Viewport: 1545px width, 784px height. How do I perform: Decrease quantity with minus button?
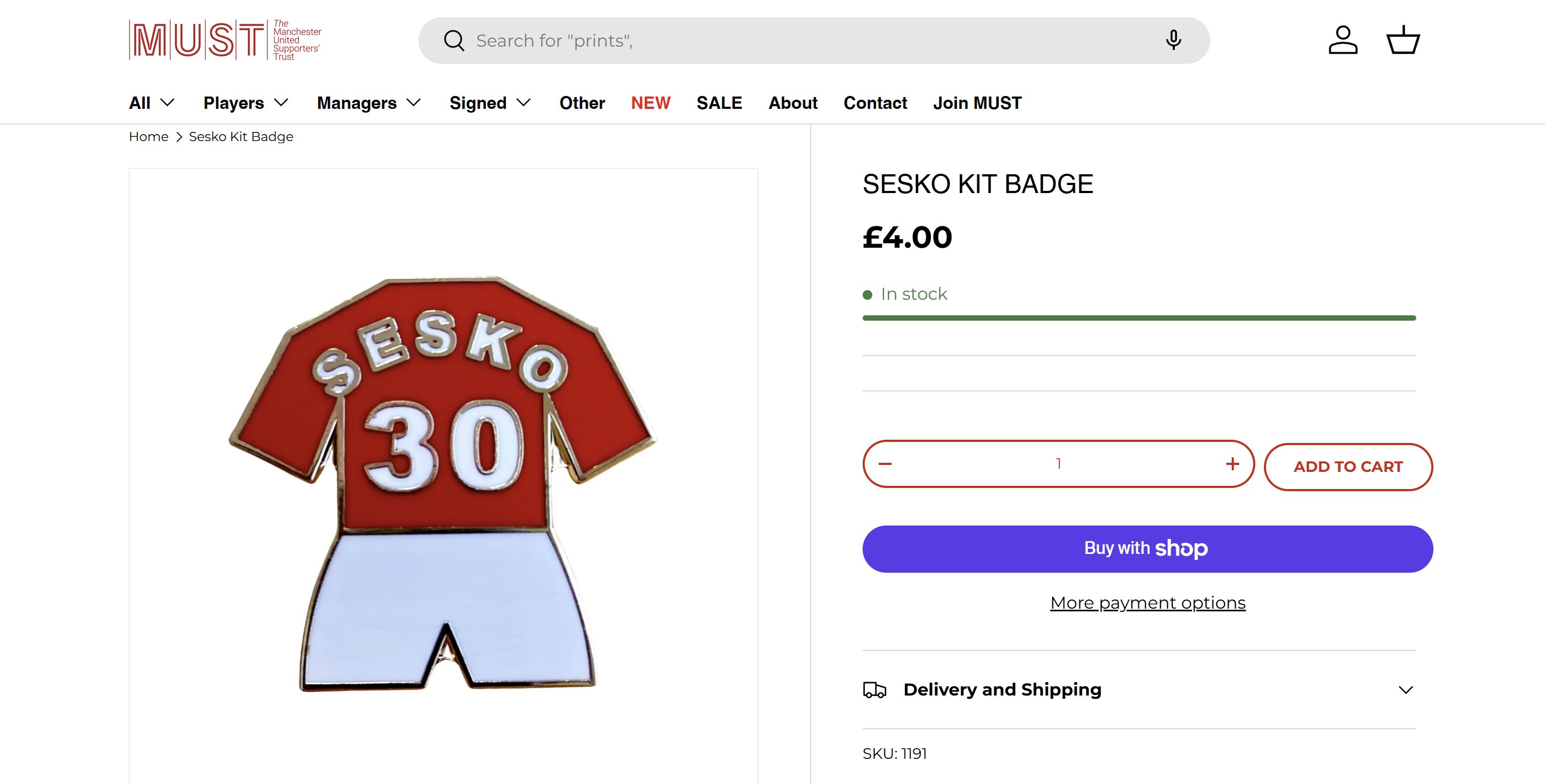click(885, 464)
